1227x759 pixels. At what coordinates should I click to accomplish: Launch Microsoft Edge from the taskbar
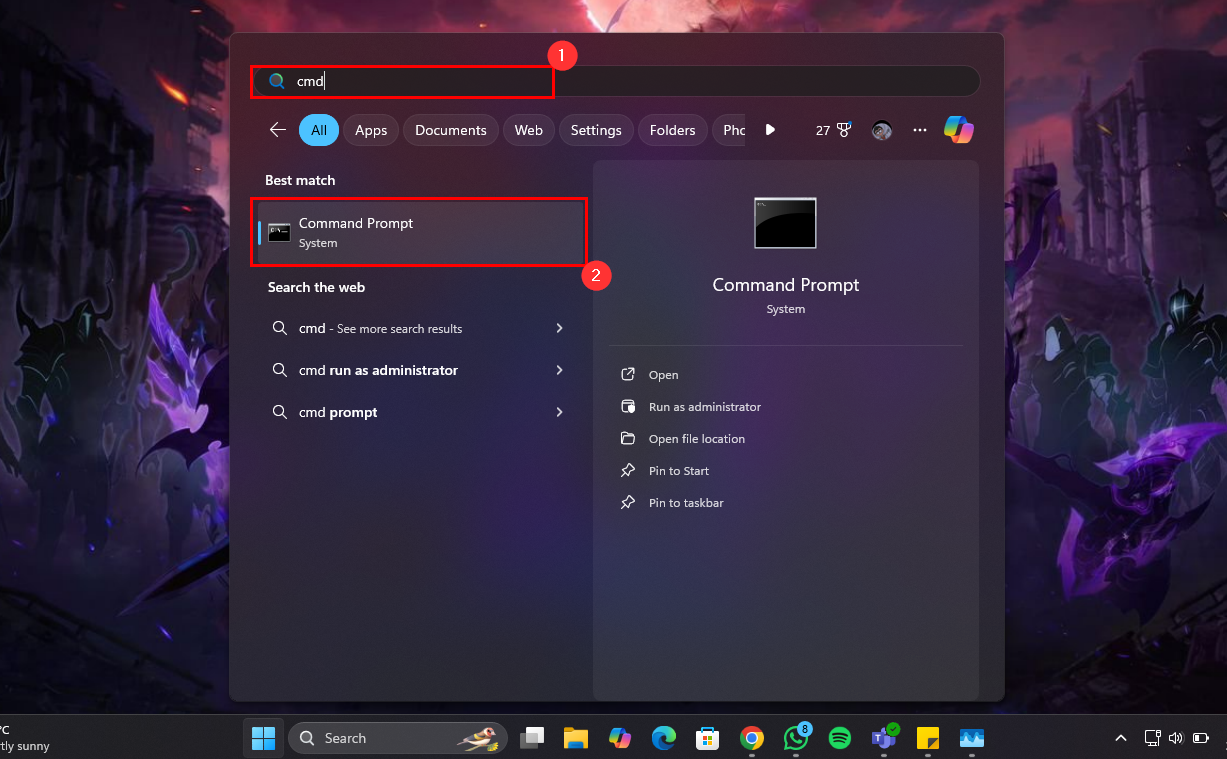click(x=664, y=738)
